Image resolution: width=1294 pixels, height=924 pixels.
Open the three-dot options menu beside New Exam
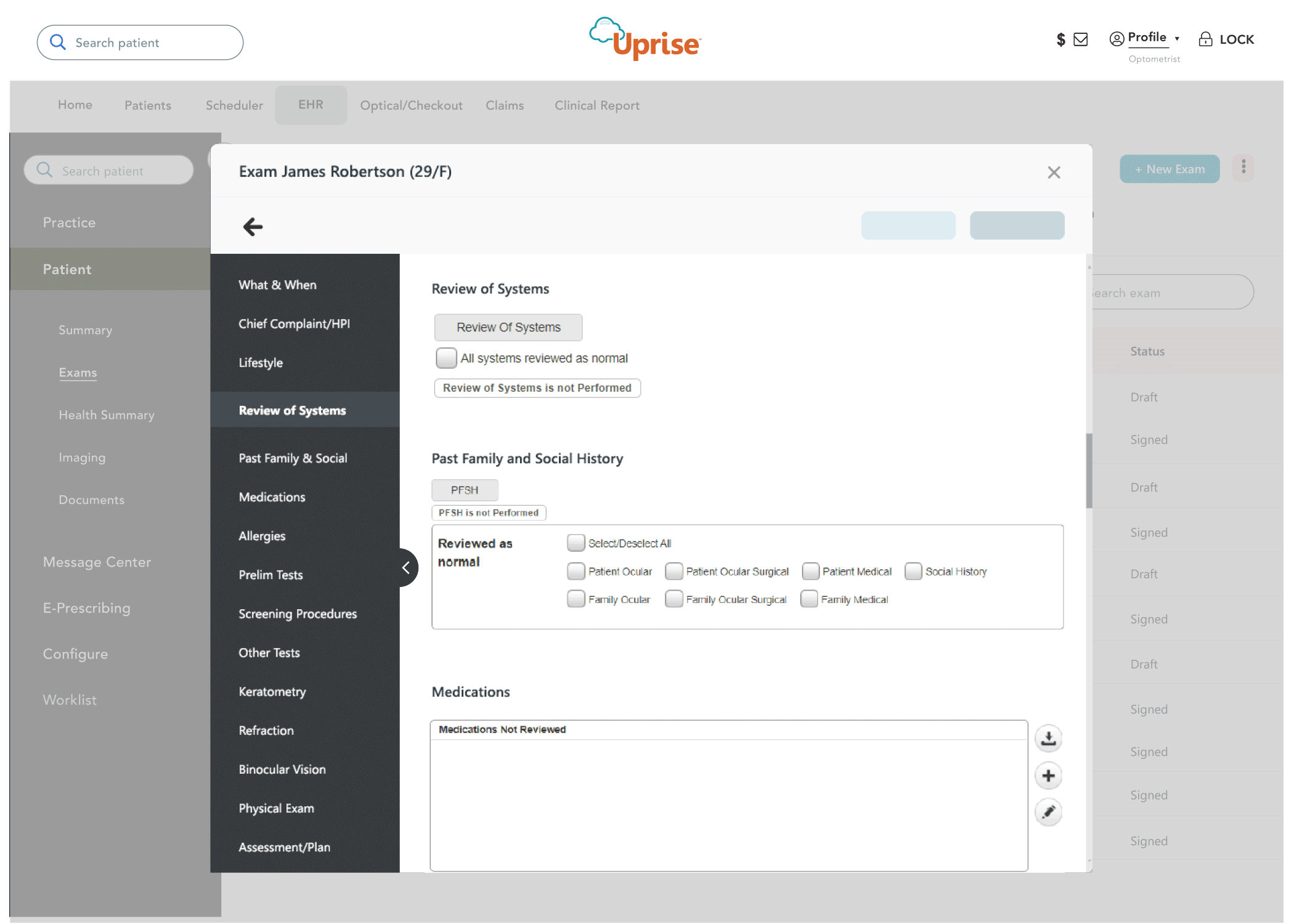(x=1243, y=168)
